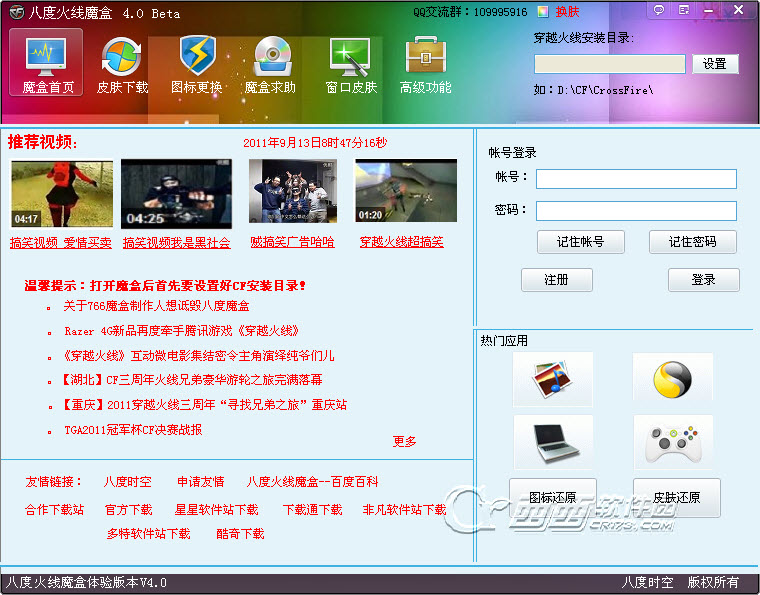Click 记住密码 button
This screenshot has height=595, width=760.
(693, 242)
